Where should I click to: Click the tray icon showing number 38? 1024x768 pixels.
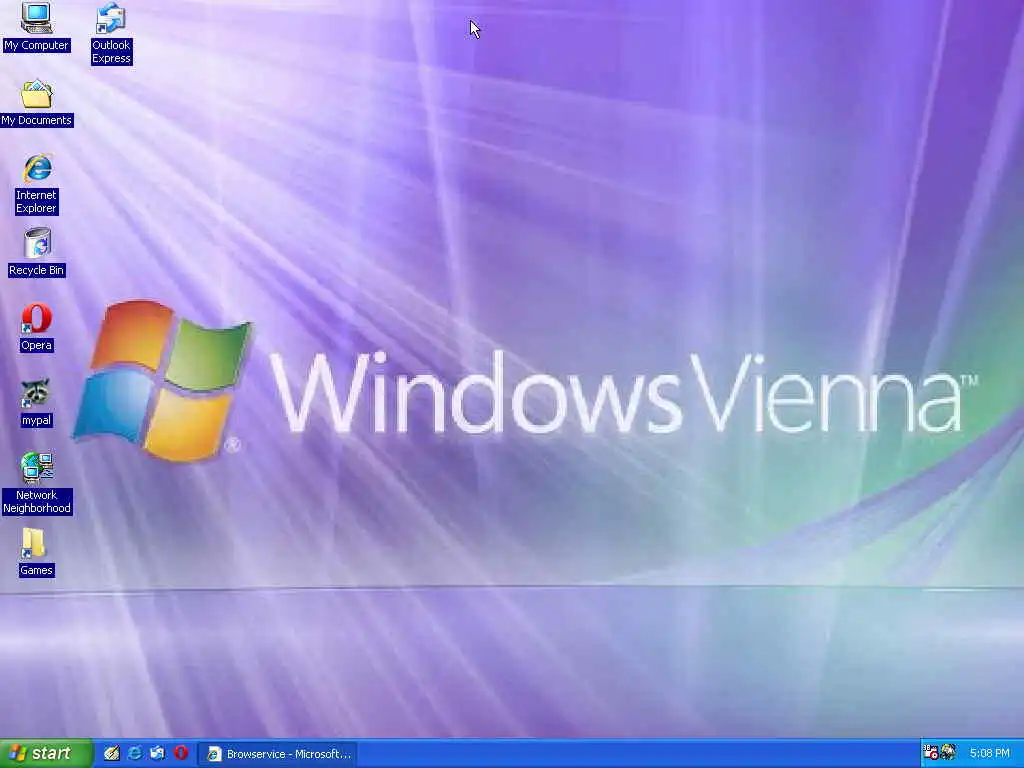(931, 753)
